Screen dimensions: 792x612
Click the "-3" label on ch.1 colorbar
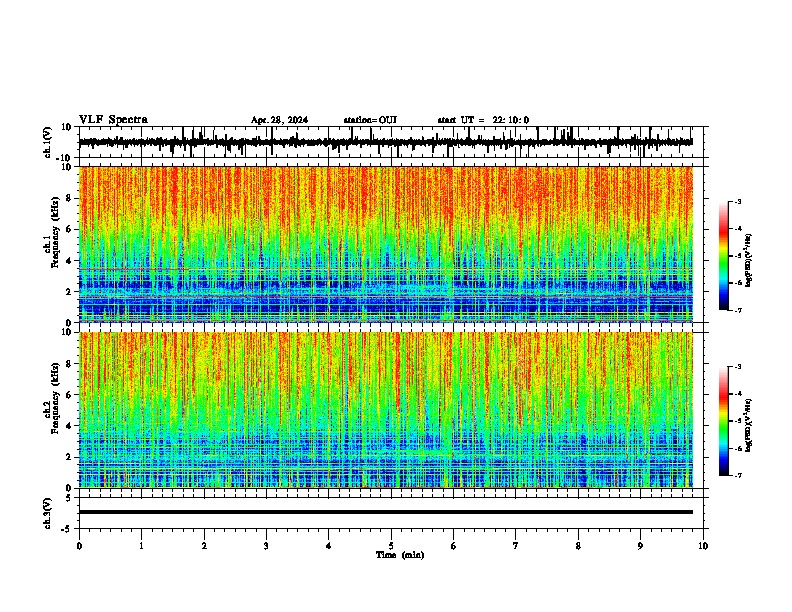pos(738,201)
